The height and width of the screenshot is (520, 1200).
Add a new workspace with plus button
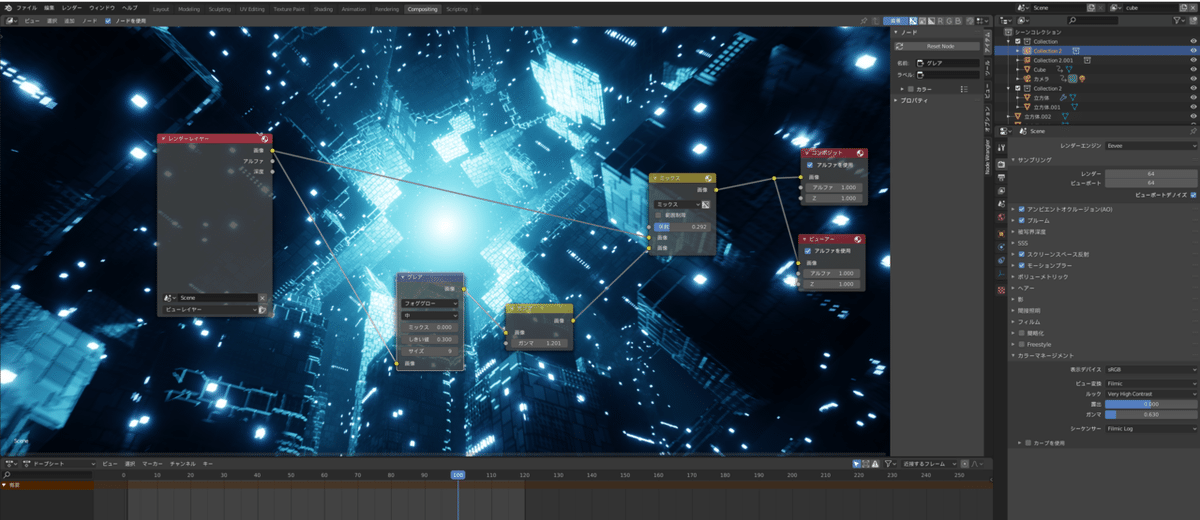(x=477, y=8)
